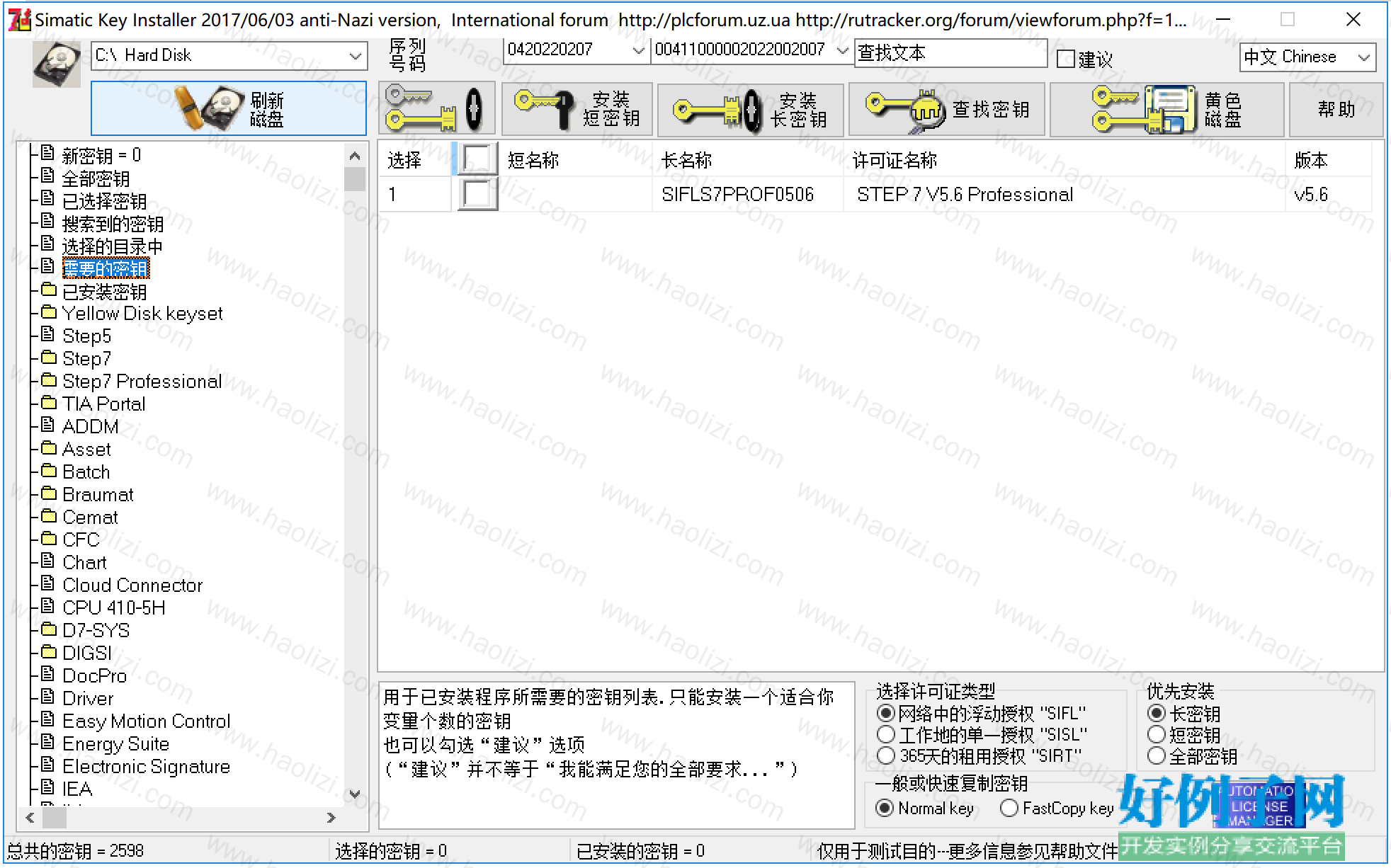Click the CPU 410-5H document icon
1391x868 pixels.
(47, 606)
